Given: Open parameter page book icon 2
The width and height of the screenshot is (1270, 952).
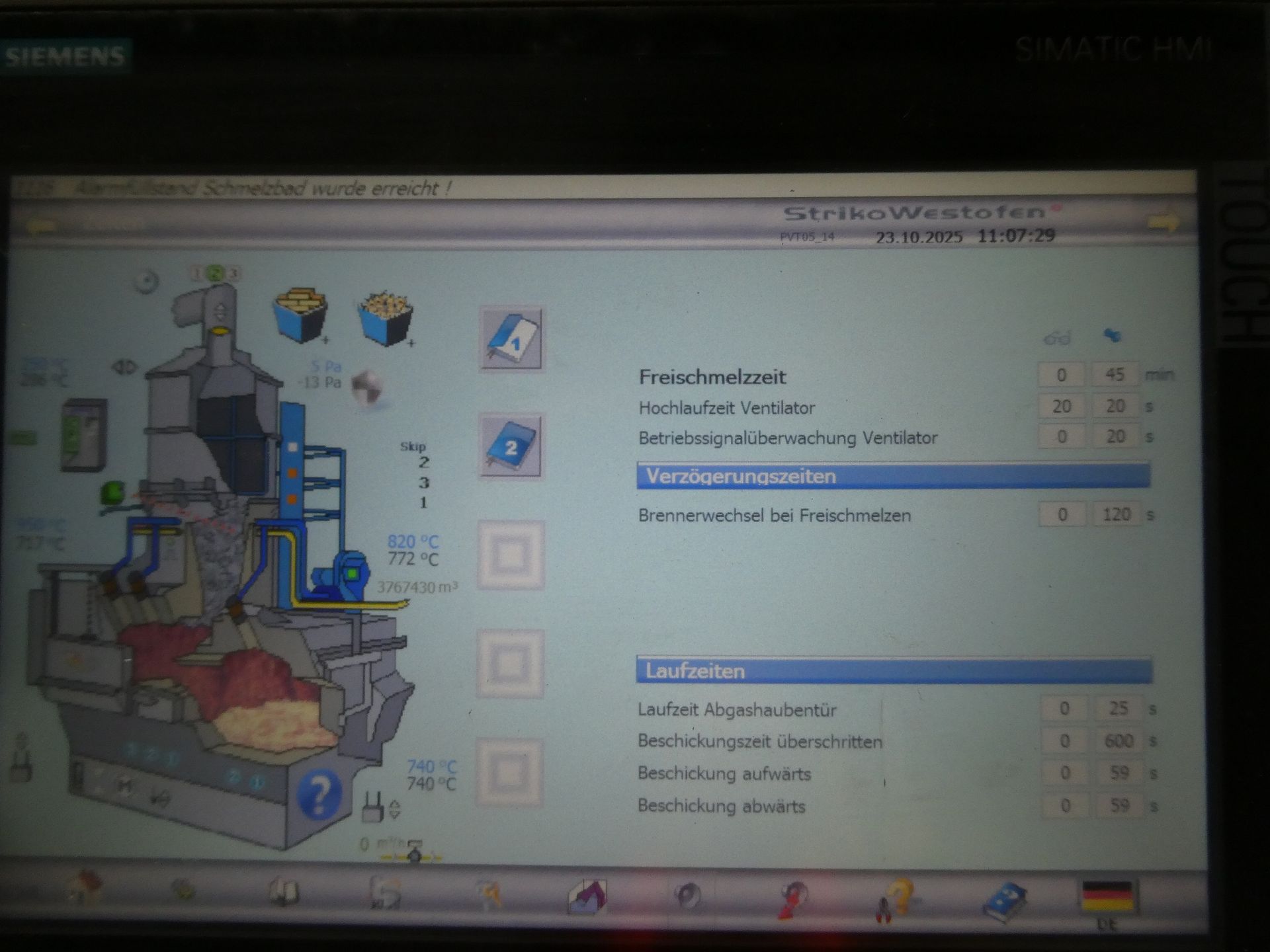Looking at the screenshot, I should [511, 447].
